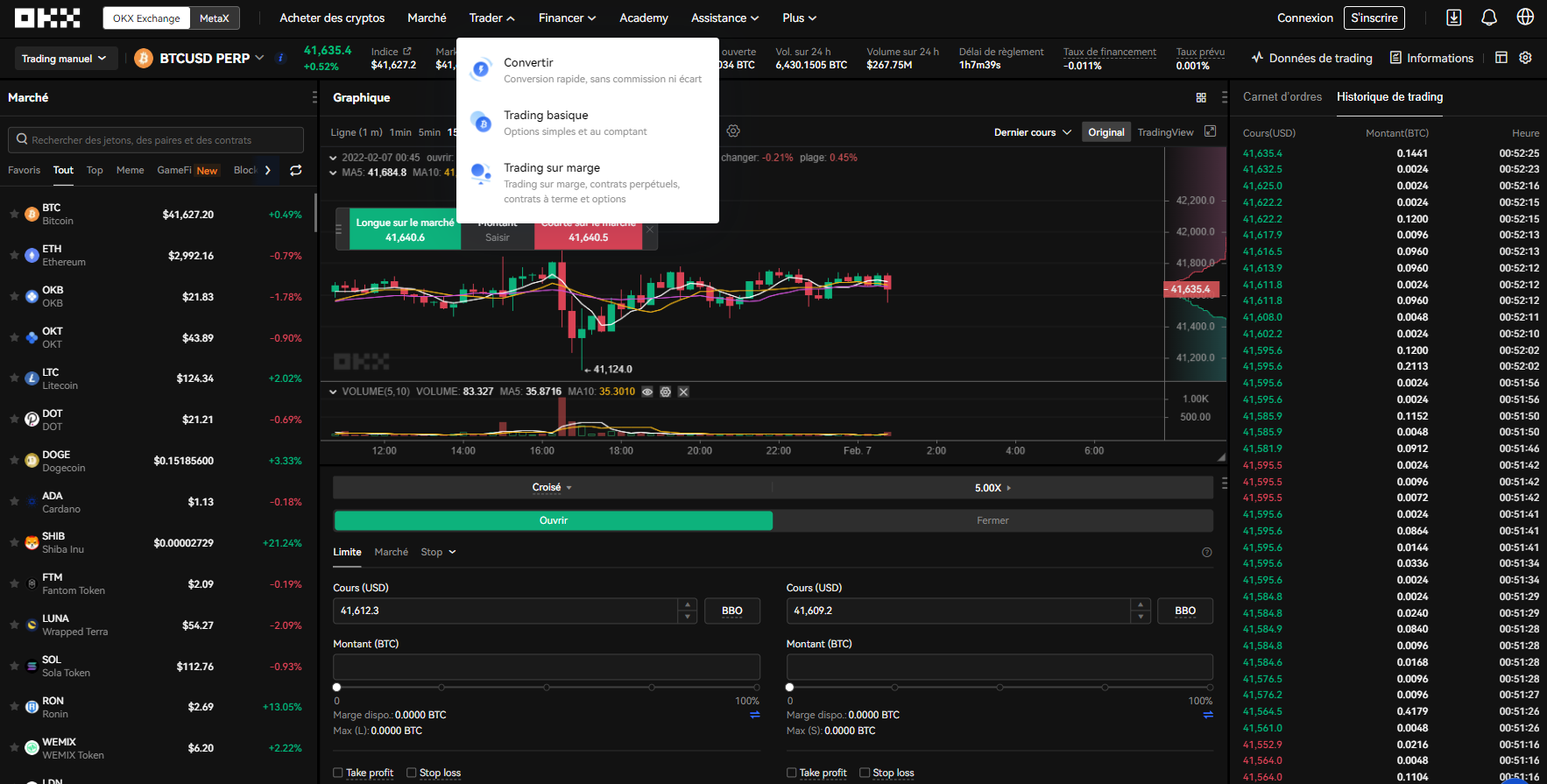Image resolution: width=1547 pixels, height=784 pixels.
Task: Click the OKX logo
Action: [x=47, y=18]
